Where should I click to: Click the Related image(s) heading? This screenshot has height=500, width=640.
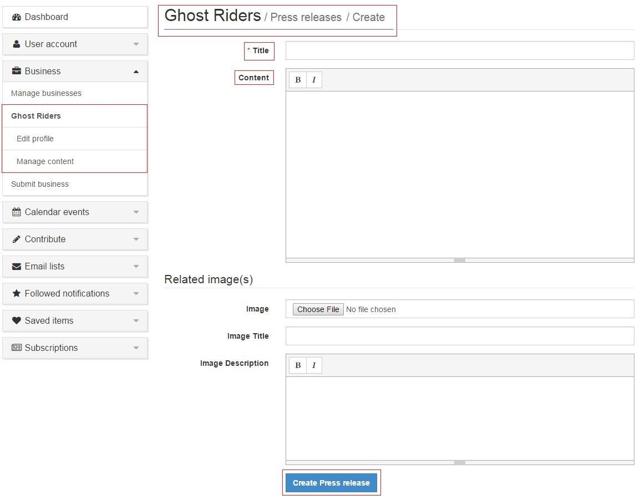pyautogui.click(x=209, y=280)
